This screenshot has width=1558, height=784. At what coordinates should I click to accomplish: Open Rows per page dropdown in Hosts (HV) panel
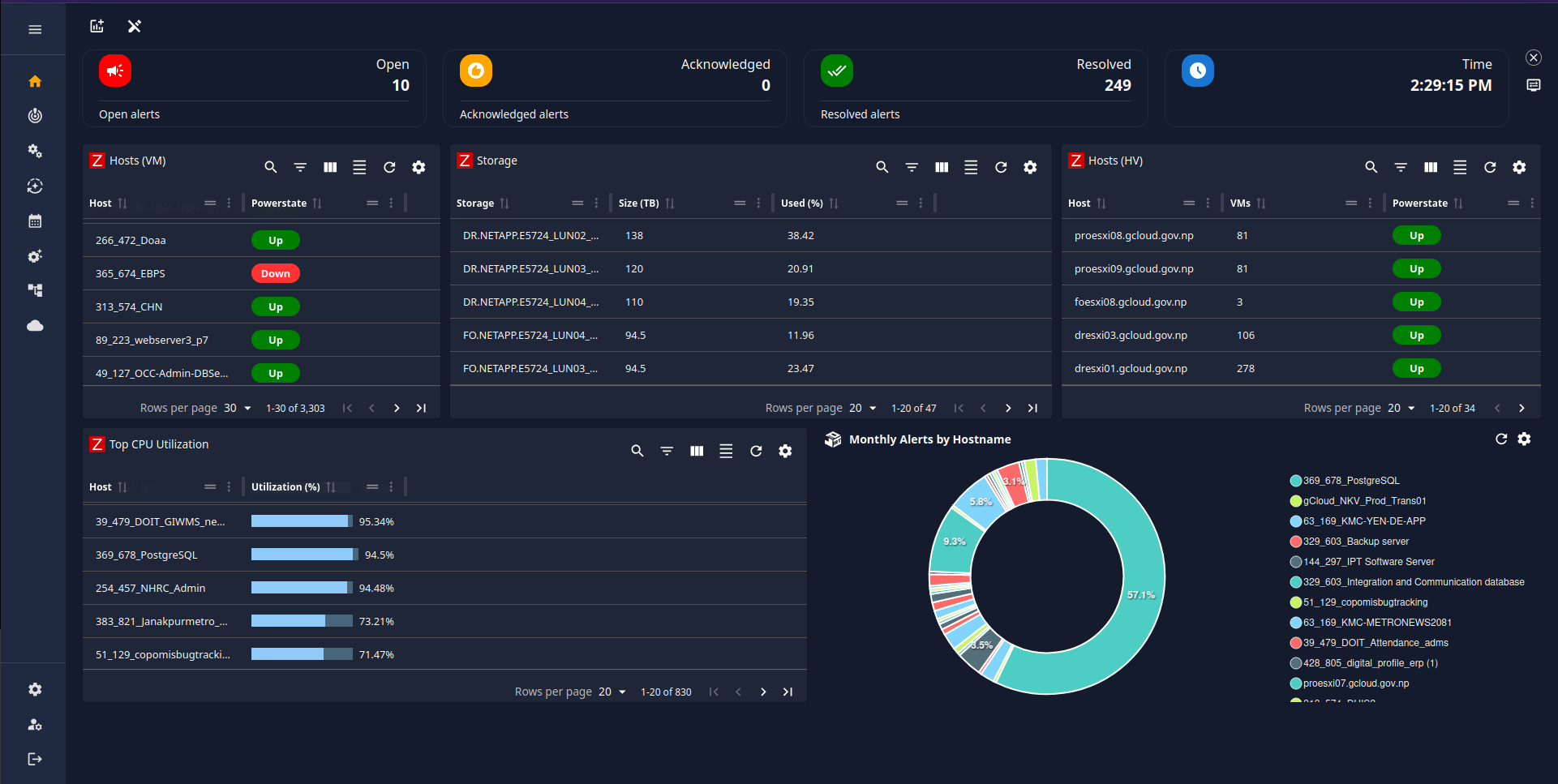[1403, 408]
